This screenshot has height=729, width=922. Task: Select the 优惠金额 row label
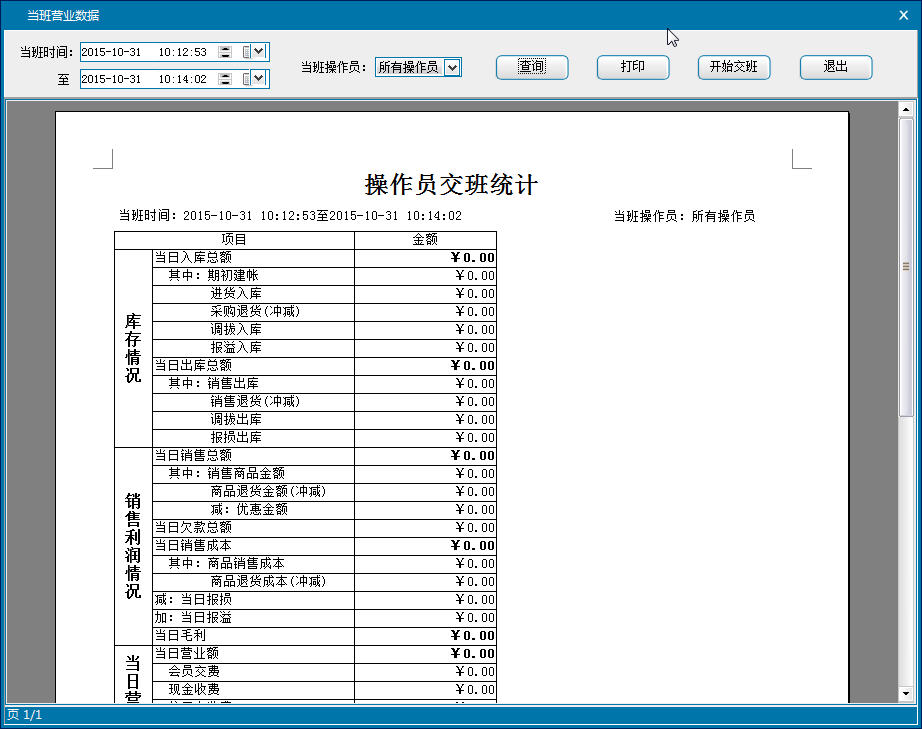click(262, 510)
